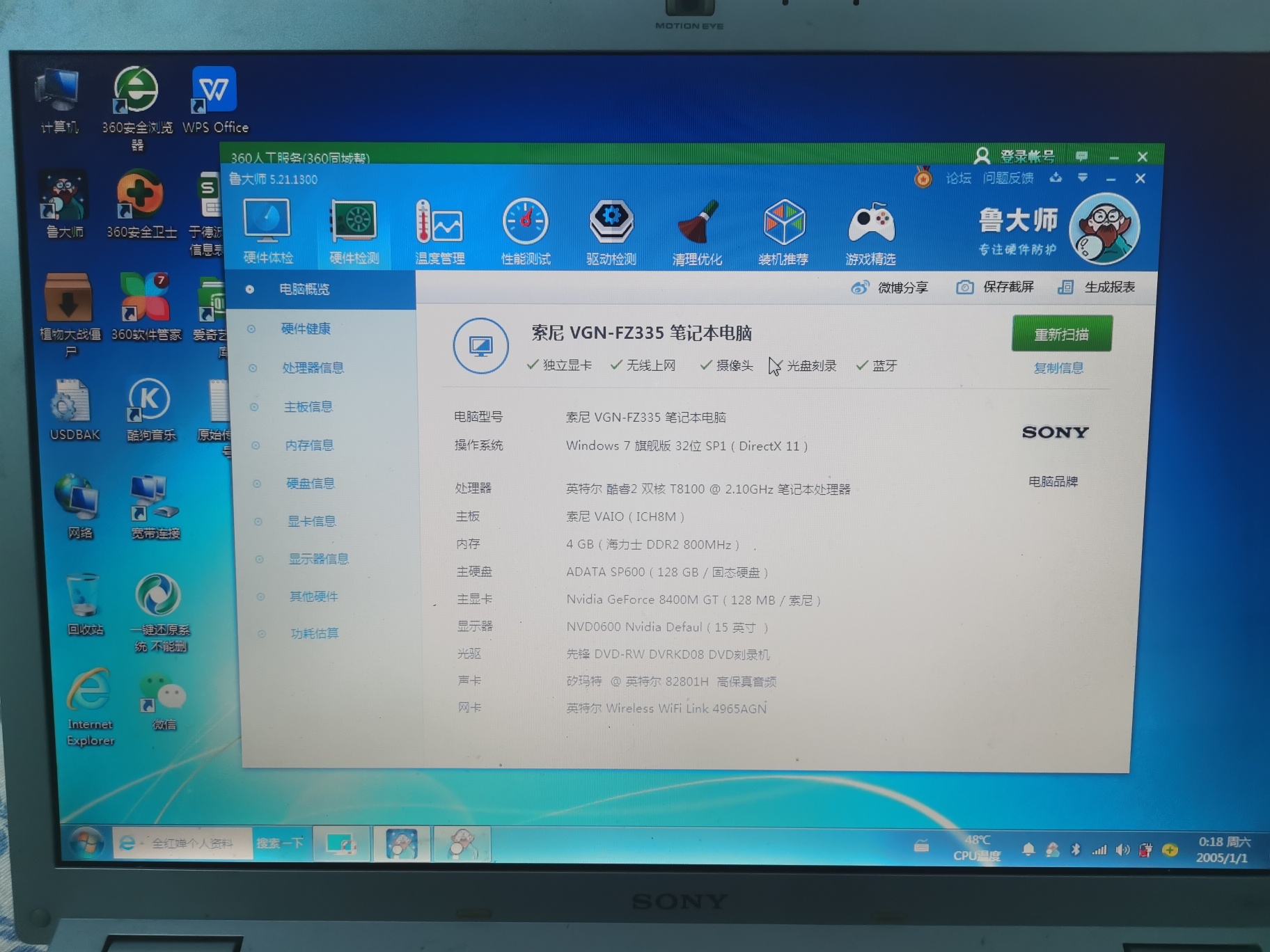The height and width of the screenshot is (952, 1270).
Task: Open 360软件管家 desktop icon
Action: [x=146, y=307]
